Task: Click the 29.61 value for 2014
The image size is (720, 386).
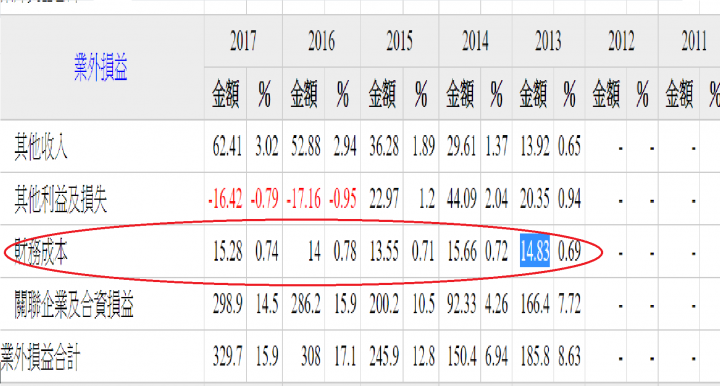Action: click(461, 147)
